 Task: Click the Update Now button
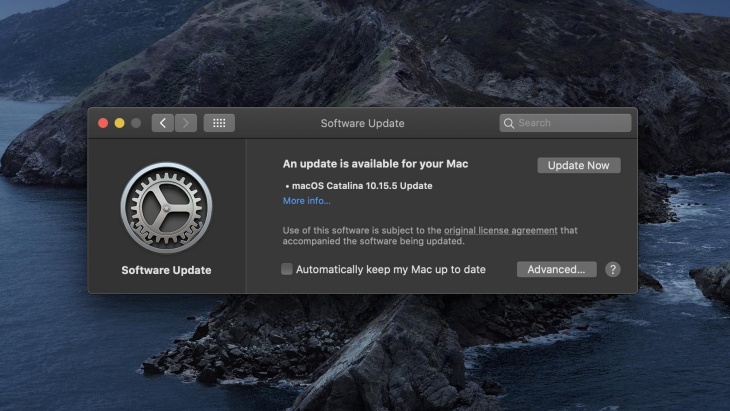pyautogui.click(x=579, y=165)
